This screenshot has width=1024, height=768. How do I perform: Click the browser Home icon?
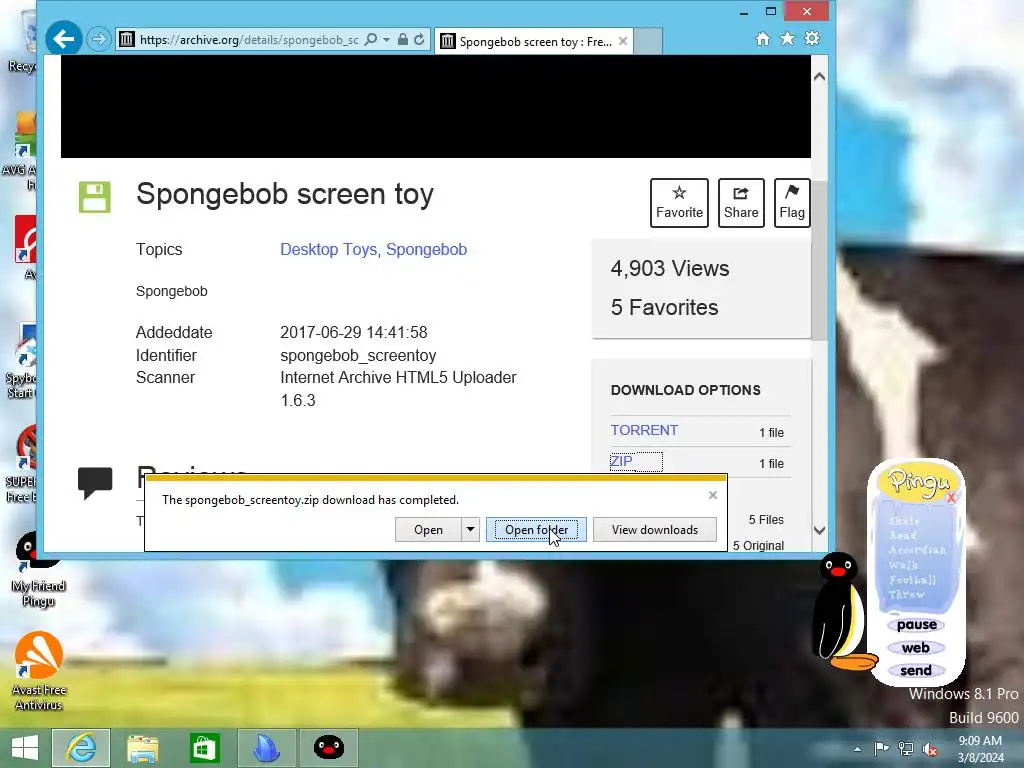point(762,39)
